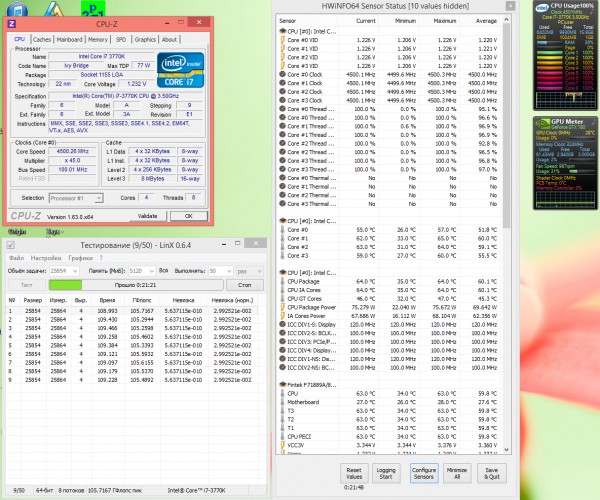The image size is (600, 500).
Task: Click the green P desktop icon above the CPU-Z title bar
Action: (x=93, y=8)
